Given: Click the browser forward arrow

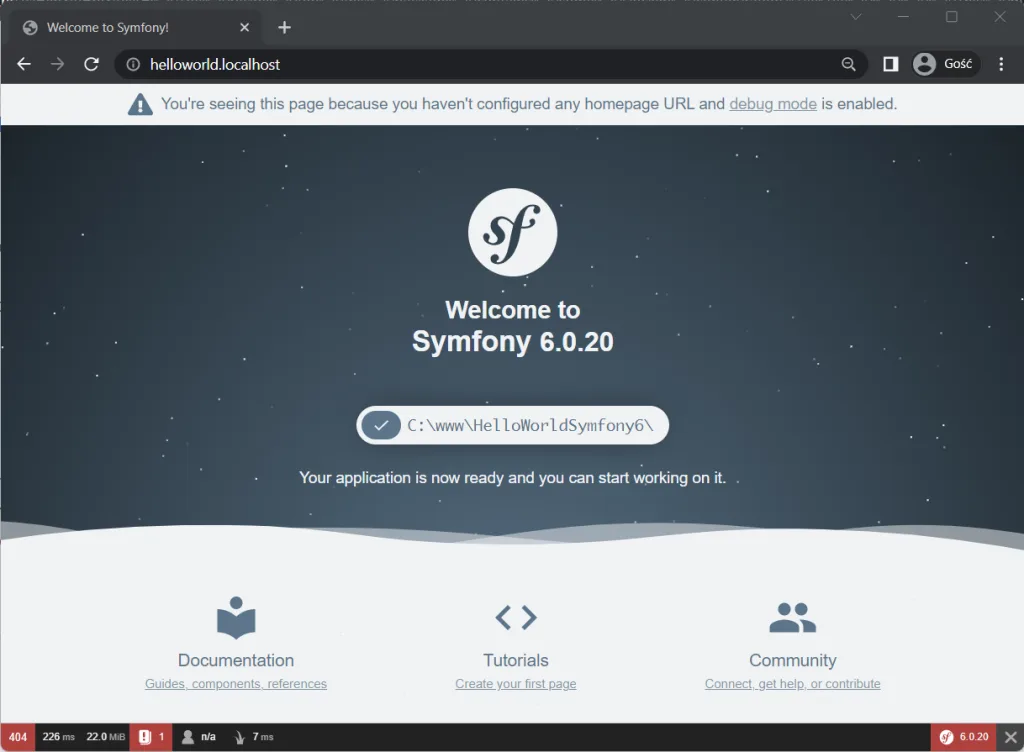Looking at the screenshot, I should click(x=57, y=64).
